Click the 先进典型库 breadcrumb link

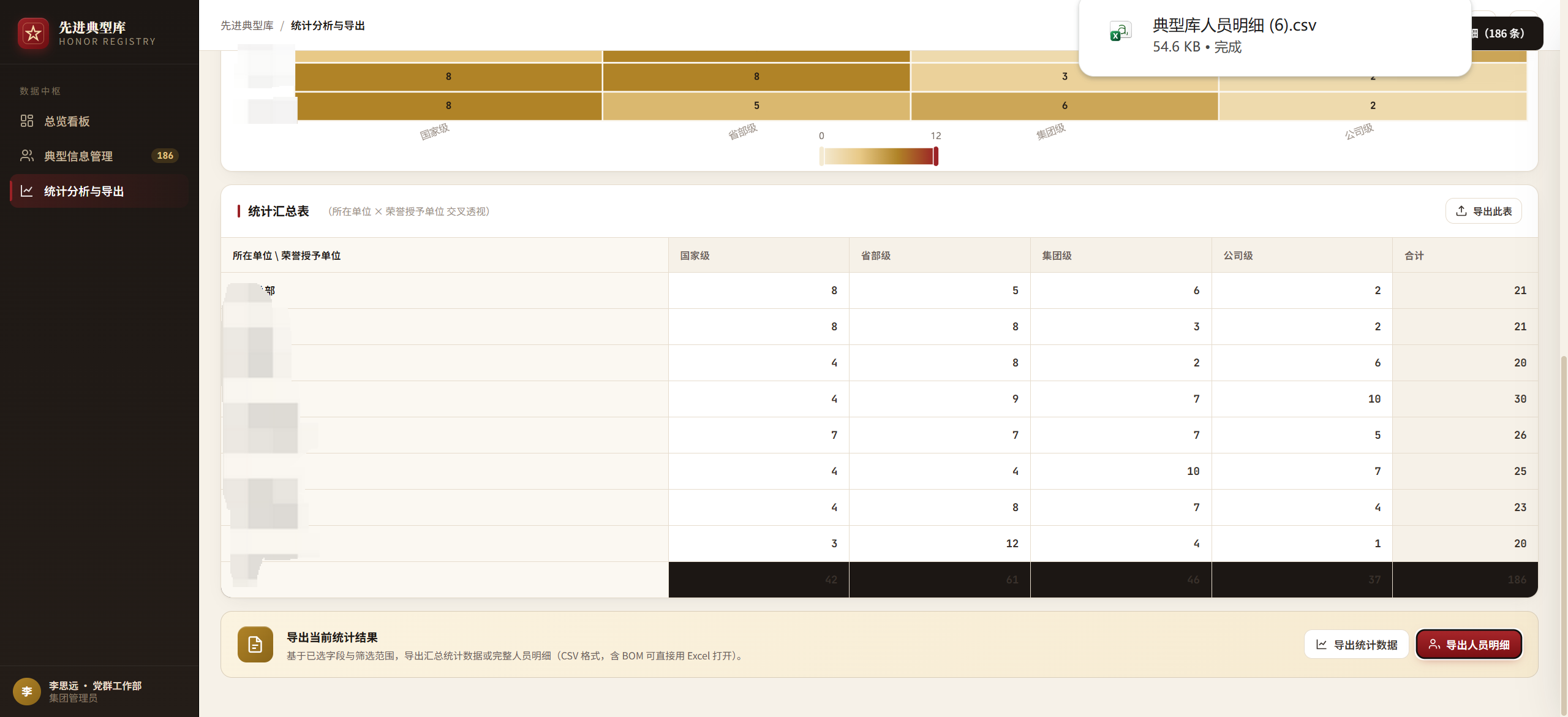click(x=247, y=26)
